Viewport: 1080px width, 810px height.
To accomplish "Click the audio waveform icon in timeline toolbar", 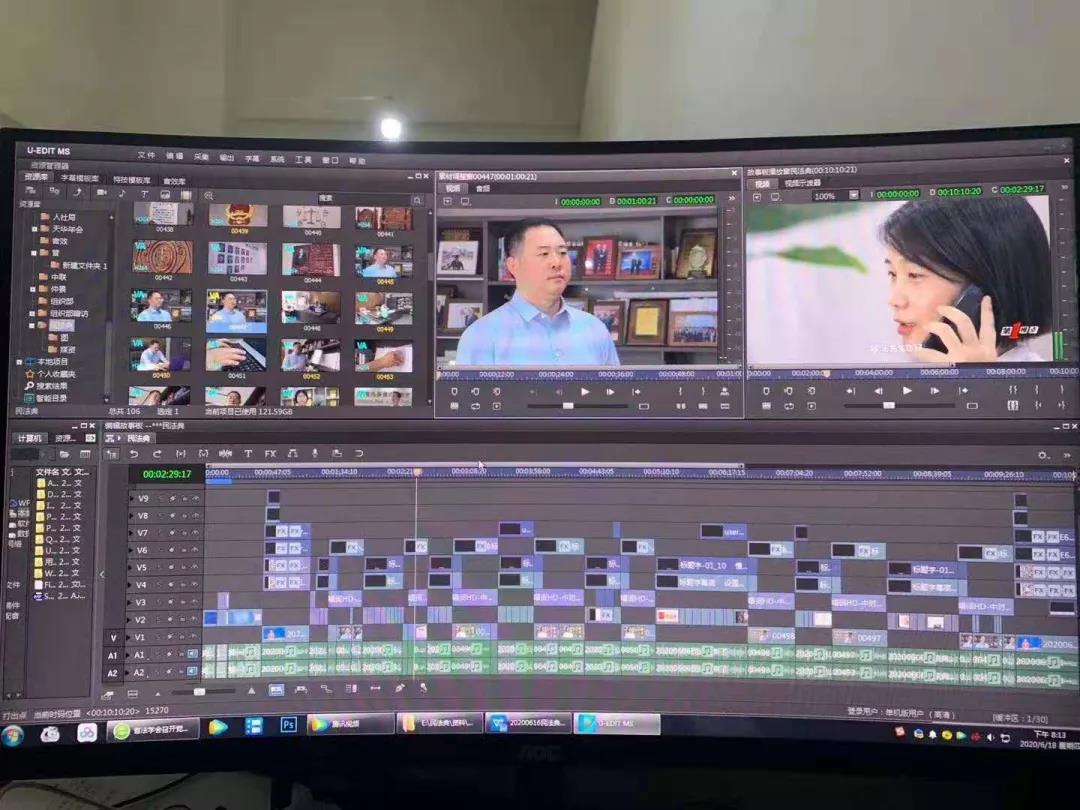I will tap(225, 454).
